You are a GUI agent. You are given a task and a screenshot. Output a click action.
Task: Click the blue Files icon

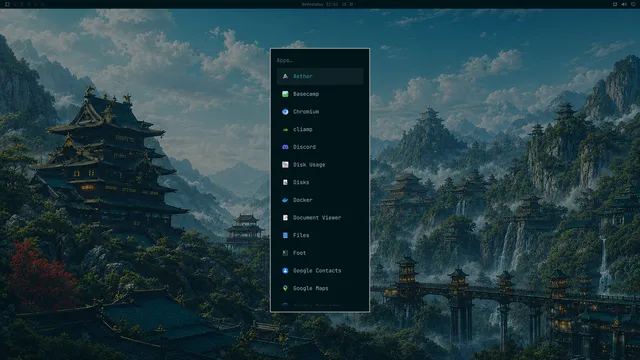(x=285, y=235)
